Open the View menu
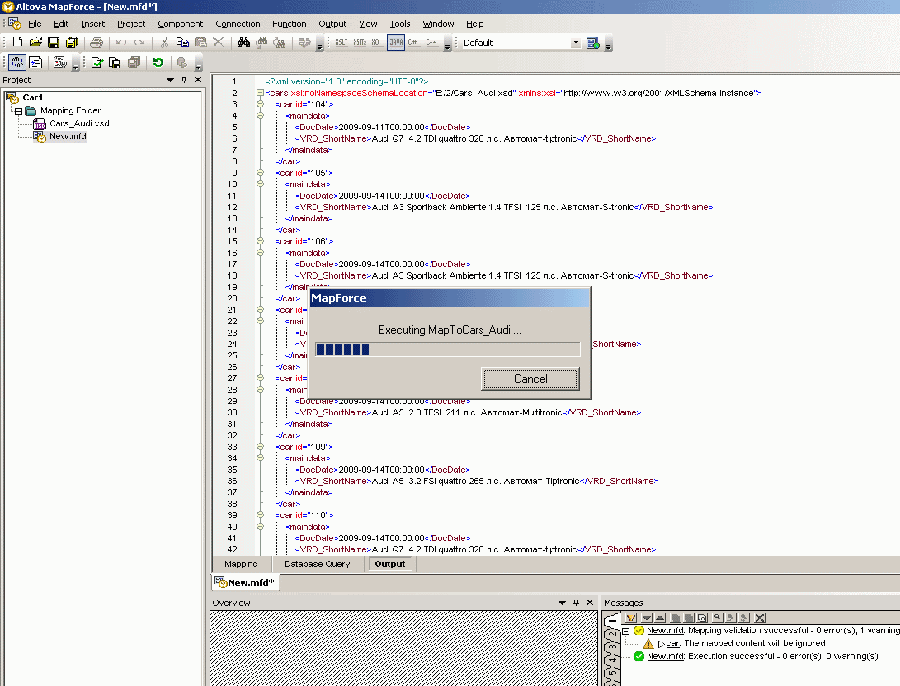900x686 pixels. pos(368,24)
